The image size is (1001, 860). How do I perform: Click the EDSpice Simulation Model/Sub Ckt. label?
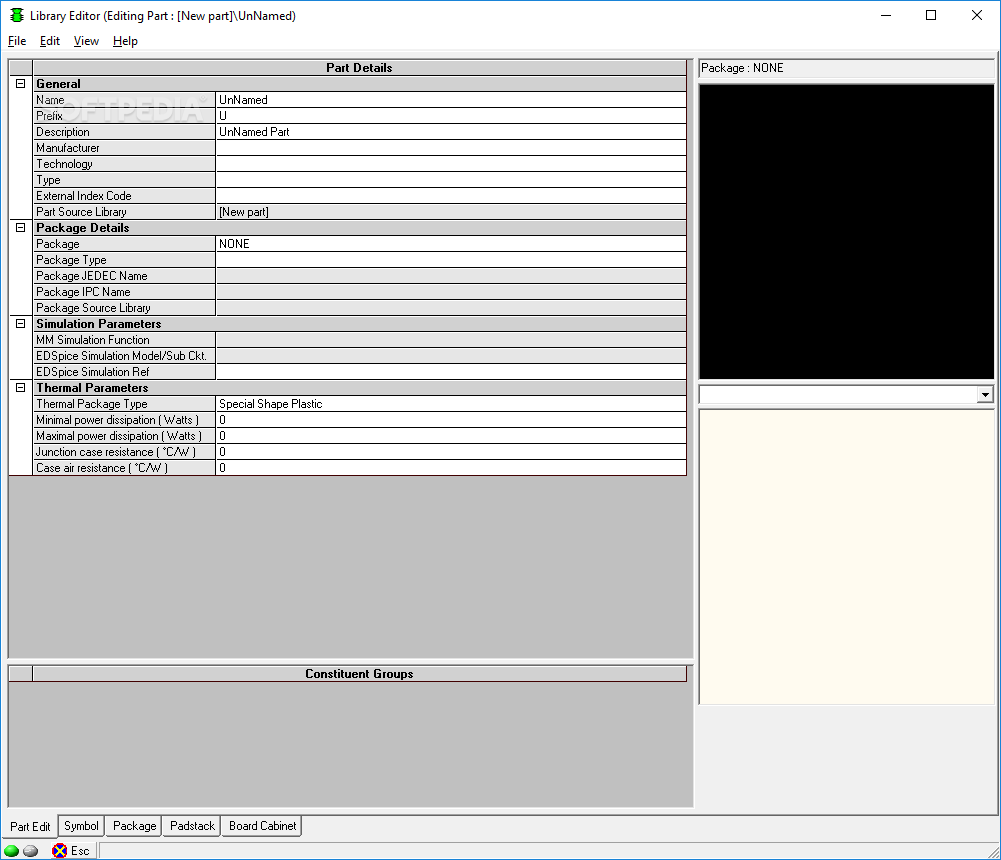click(x=121, y=356)
